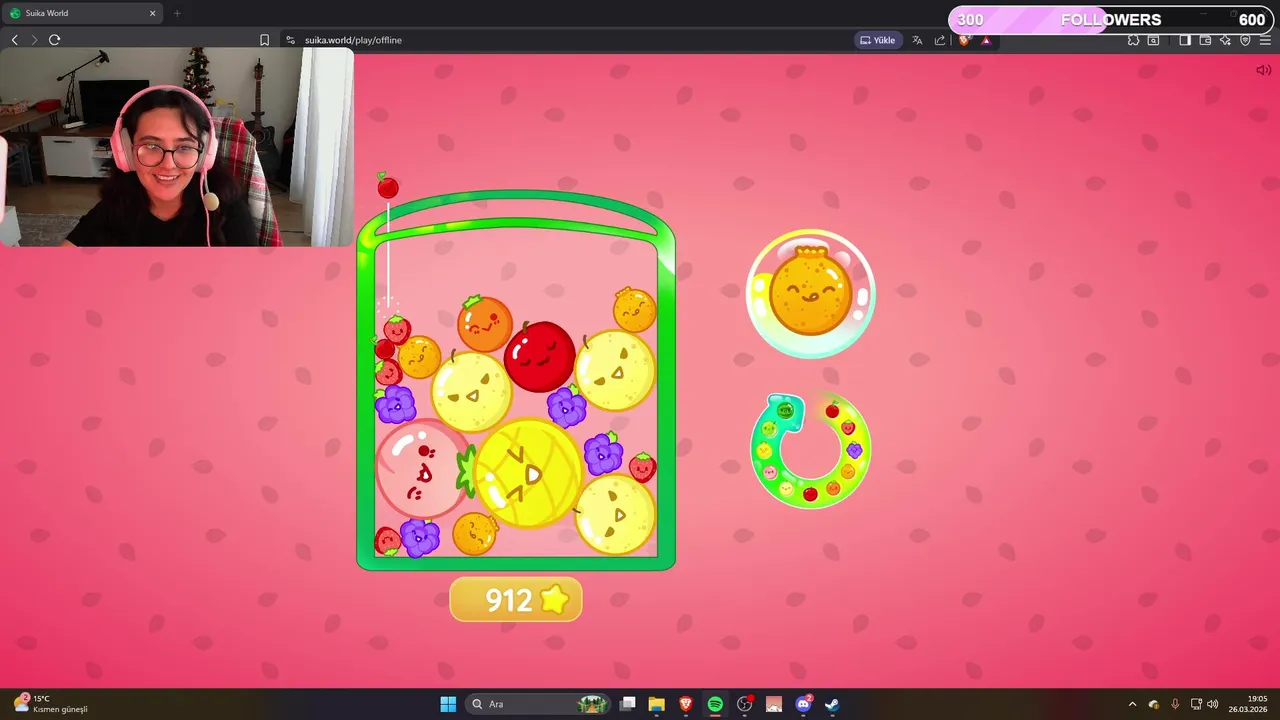Open the page translate icon
Screen dimensions: 1280x720
pyautogui.click(x=917, y=40)
